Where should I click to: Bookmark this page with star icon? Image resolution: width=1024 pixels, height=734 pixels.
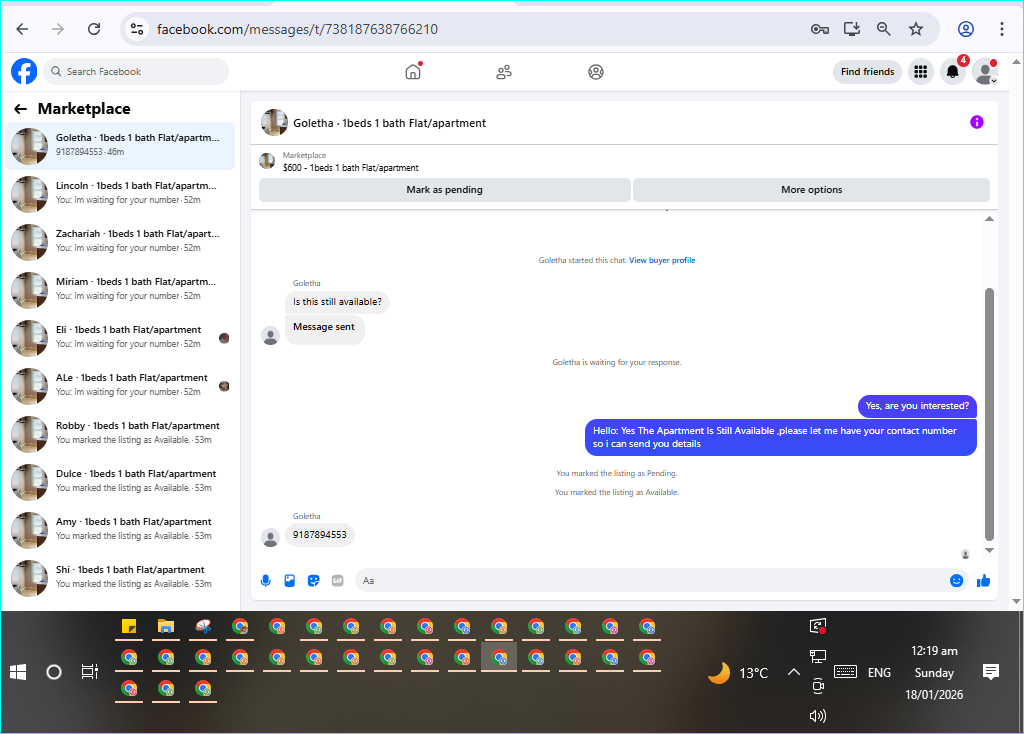tap(916, 29)
